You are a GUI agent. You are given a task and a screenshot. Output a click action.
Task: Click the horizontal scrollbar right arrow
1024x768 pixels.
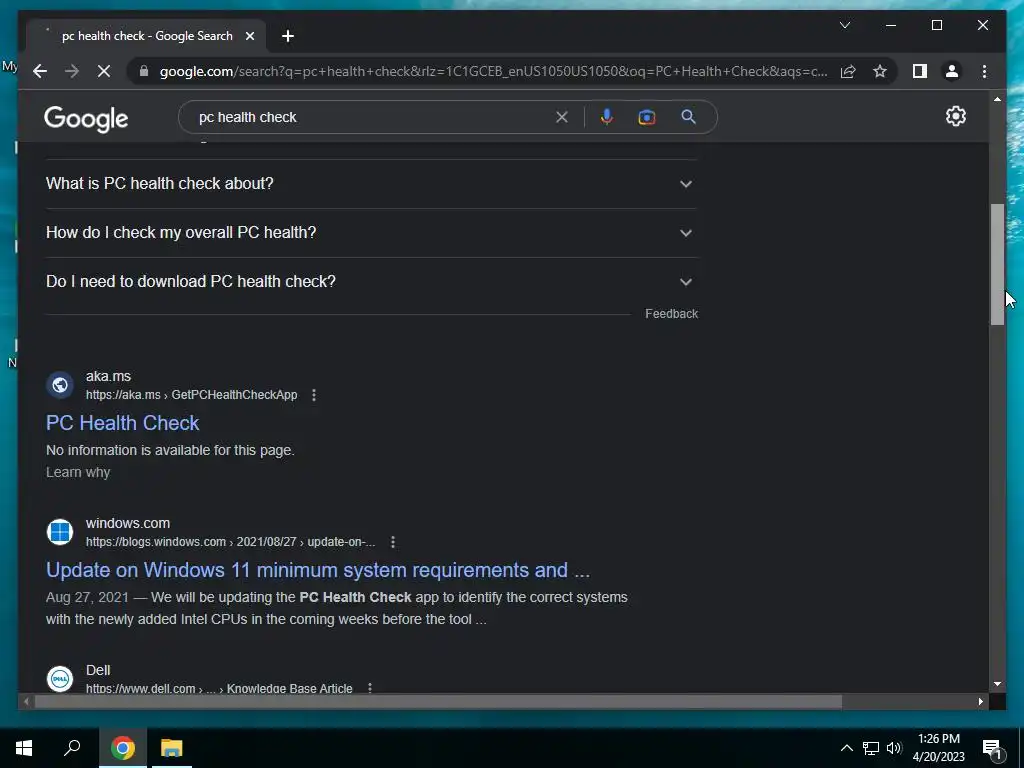point(980,702)
